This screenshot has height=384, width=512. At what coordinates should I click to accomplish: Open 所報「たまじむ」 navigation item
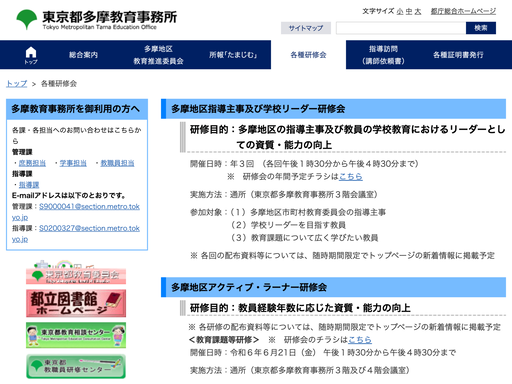click(233, 55)
